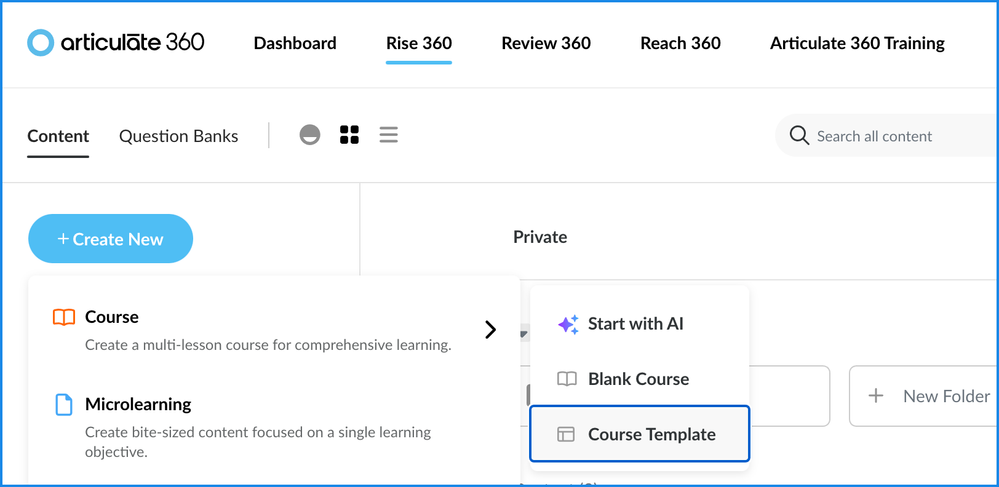Click the orange Course book icon
Screen dimensions: 999x487
[64, 317]
